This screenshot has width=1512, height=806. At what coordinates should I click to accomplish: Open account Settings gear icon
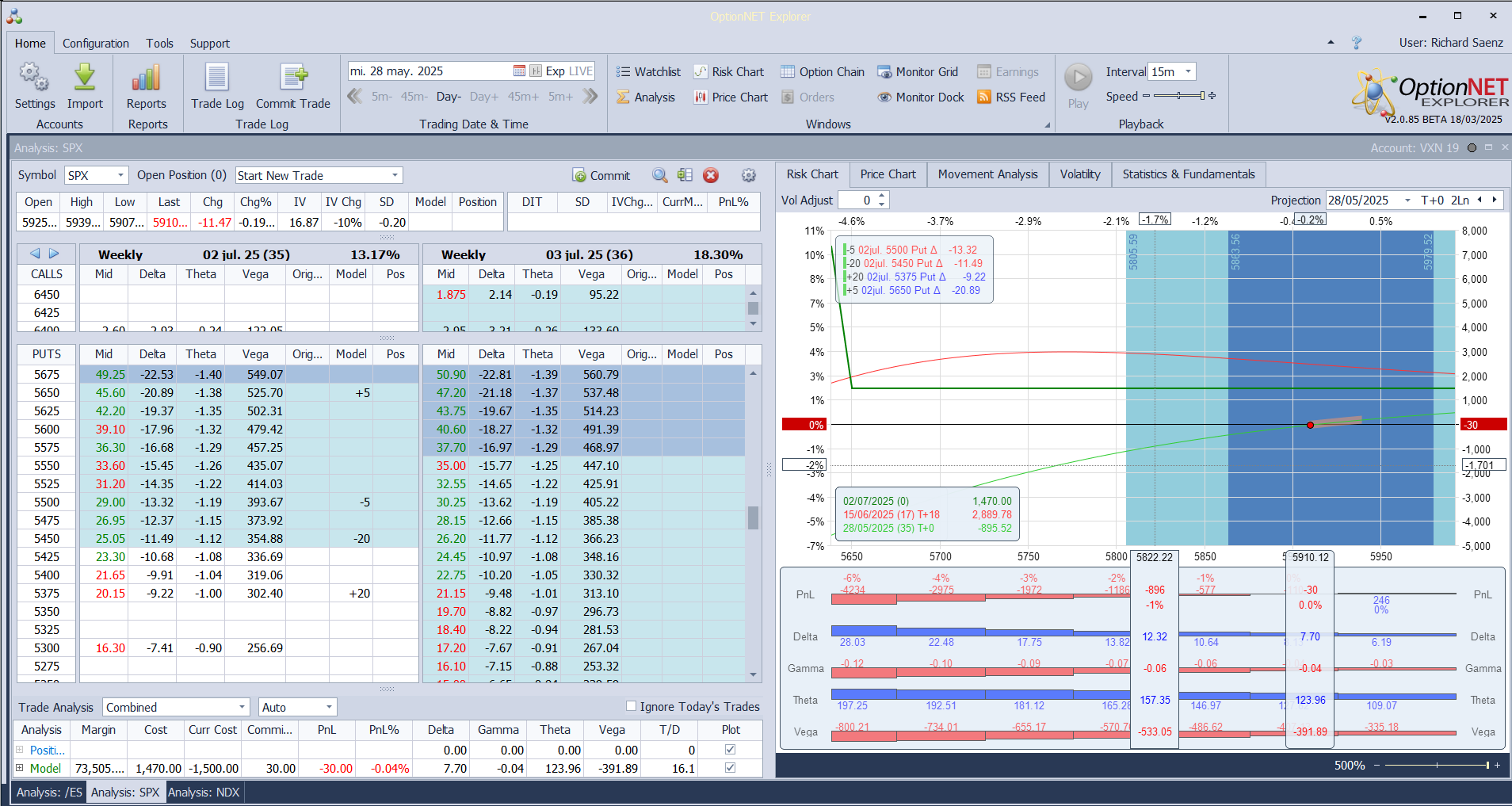click(34, 77)
